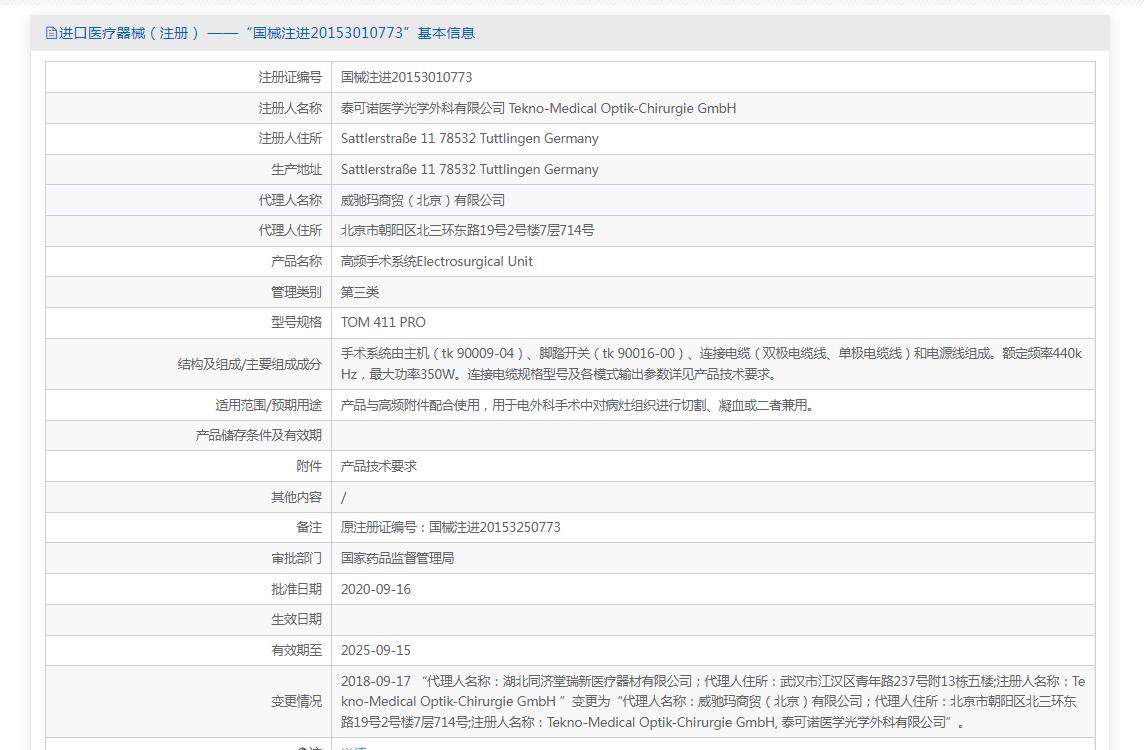Viewport: 1144px width, 750px height.
Task: Click the Sattlerstraße address in 生产地址 row
Action: (470, 169)
